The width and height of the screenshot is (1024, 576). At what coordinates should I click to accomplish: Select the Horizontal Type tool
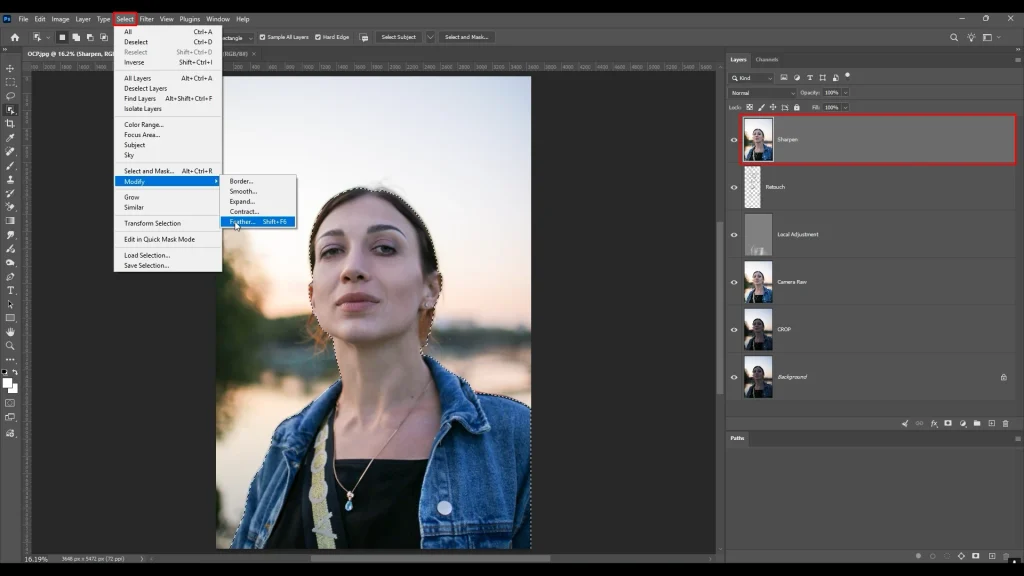(10, 290)
